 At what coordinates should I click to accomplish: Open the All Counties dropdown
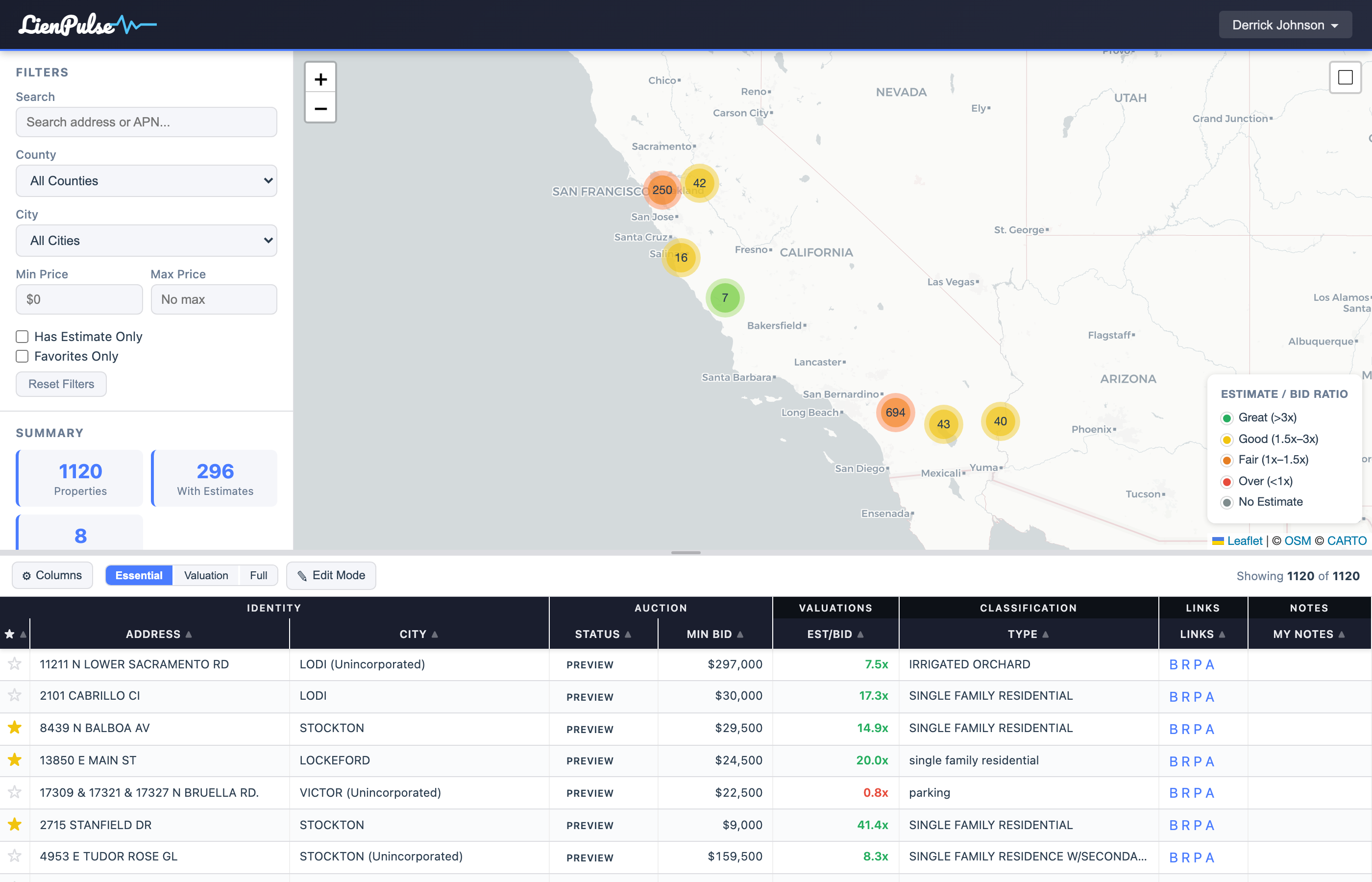click(146, 180)
